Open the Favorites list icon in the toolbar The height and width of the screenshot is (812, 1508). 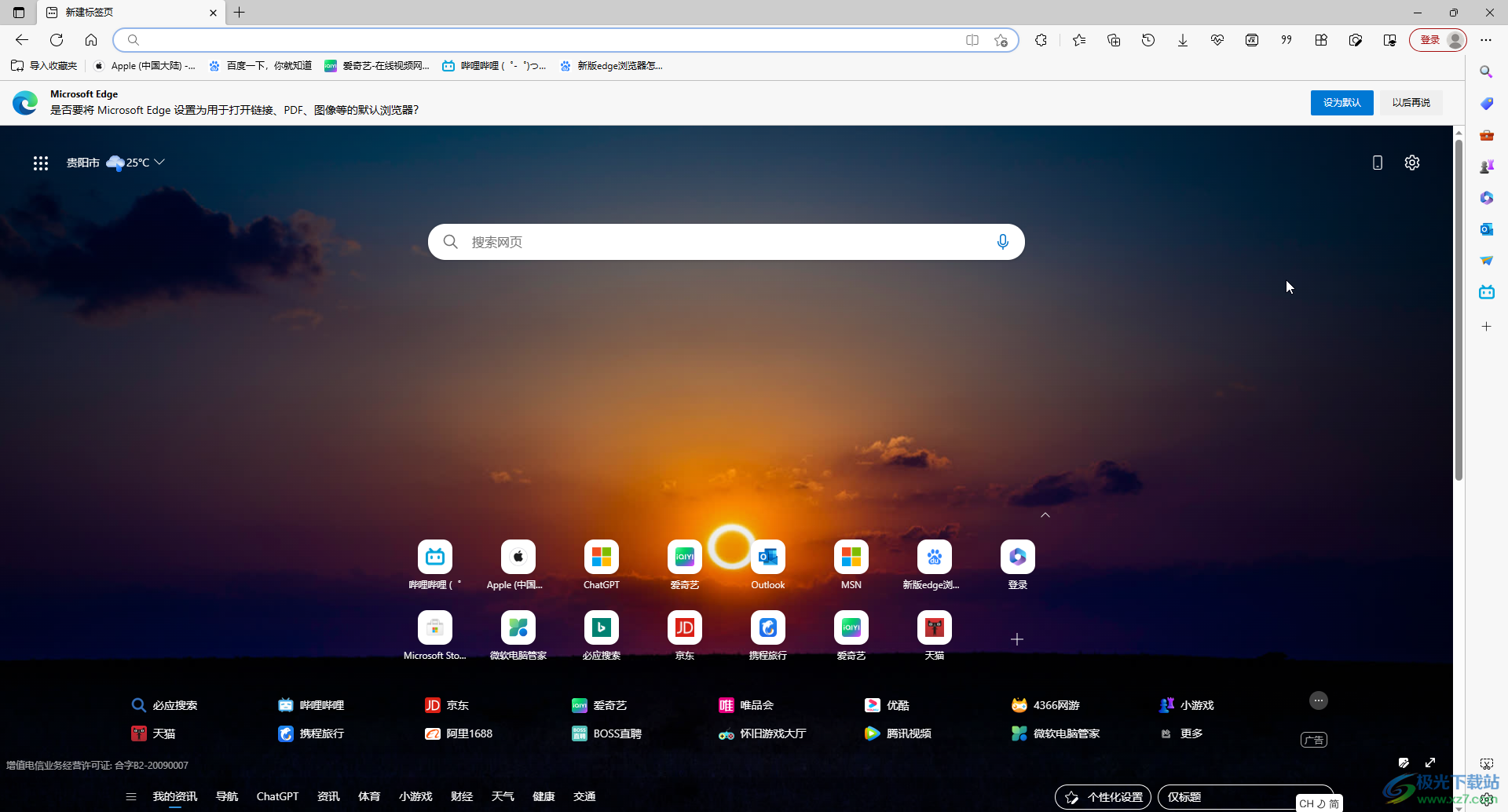[1079, 40]
